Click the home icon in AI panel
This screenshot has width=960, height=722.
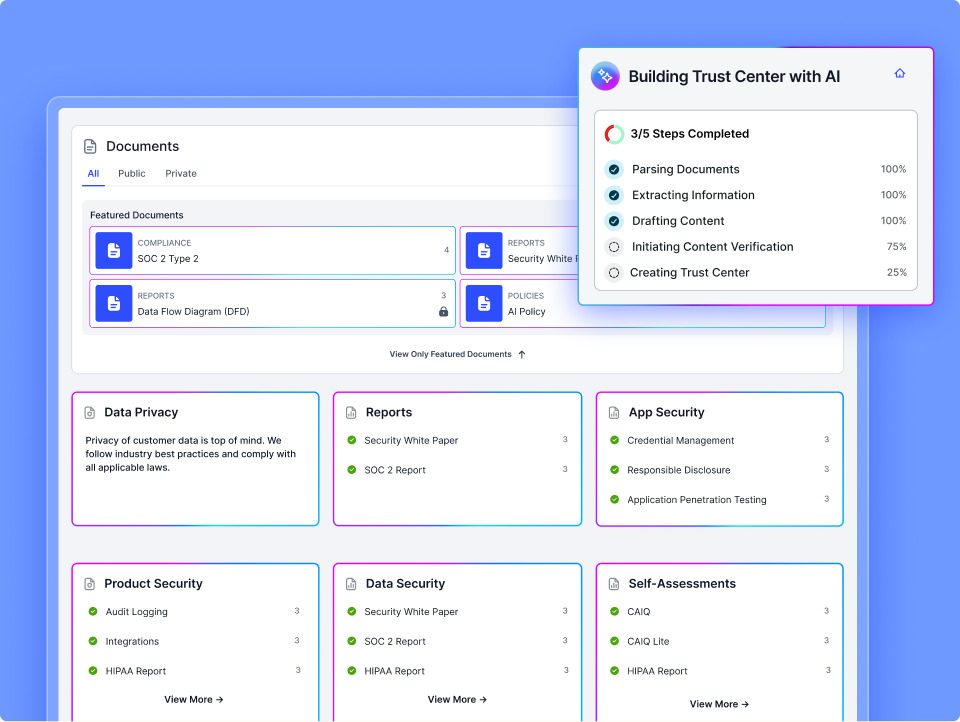coord(899,73)
